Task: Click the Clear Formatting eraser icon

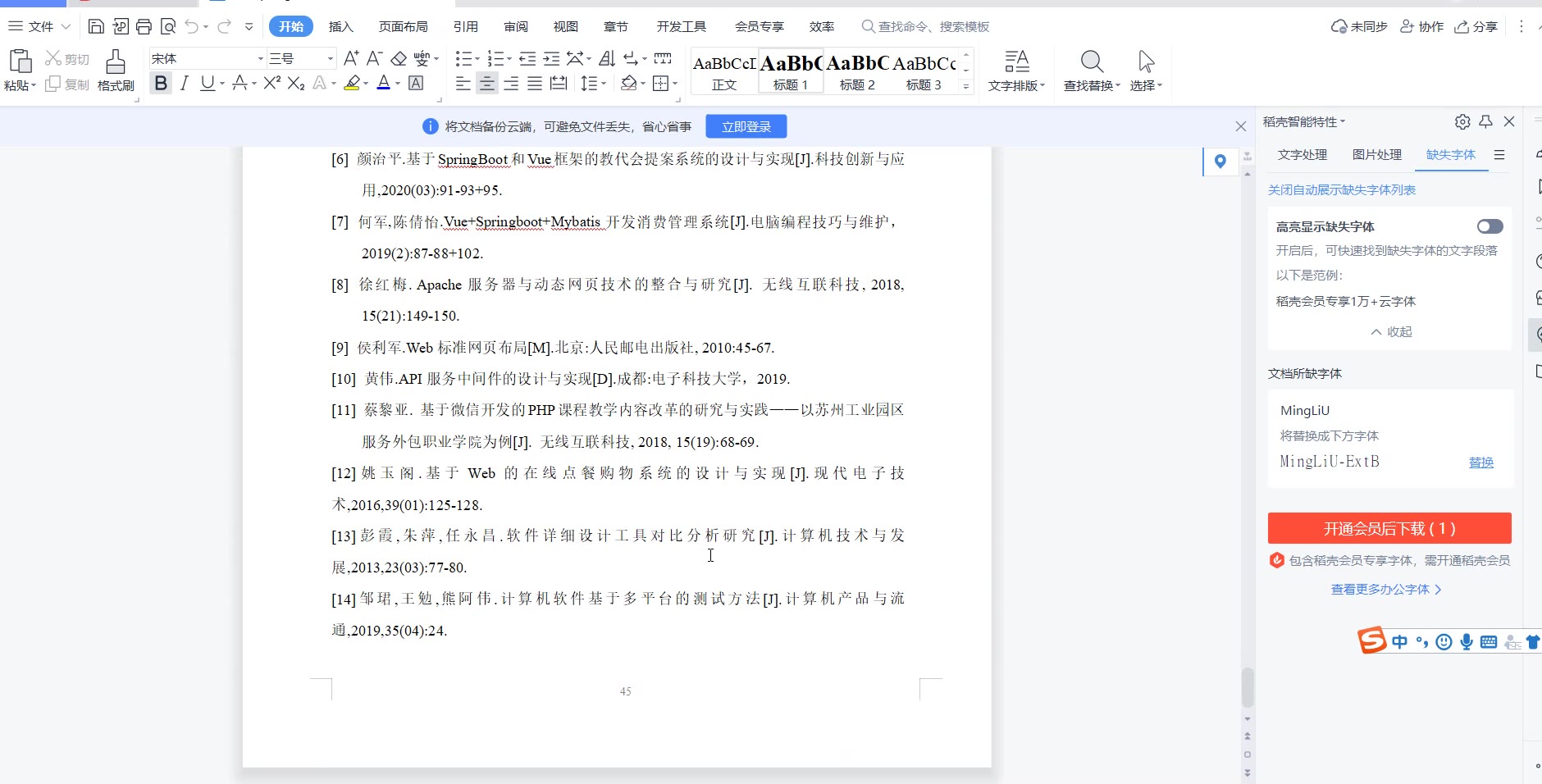Action: pyautogui.click(x=399, y=58)
